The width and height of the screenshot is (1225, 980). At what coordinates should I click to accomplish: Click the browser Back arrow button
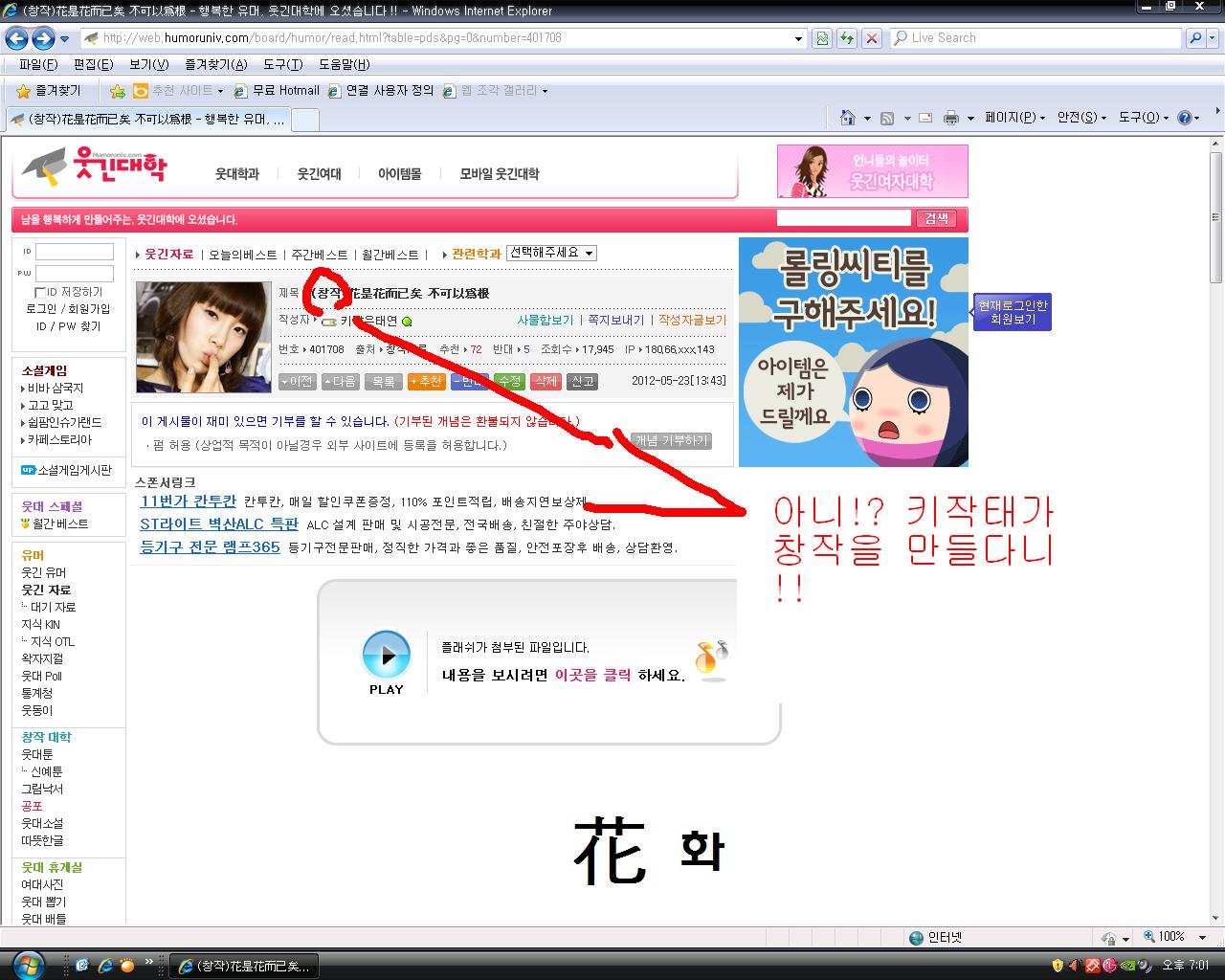pos(16,38)
